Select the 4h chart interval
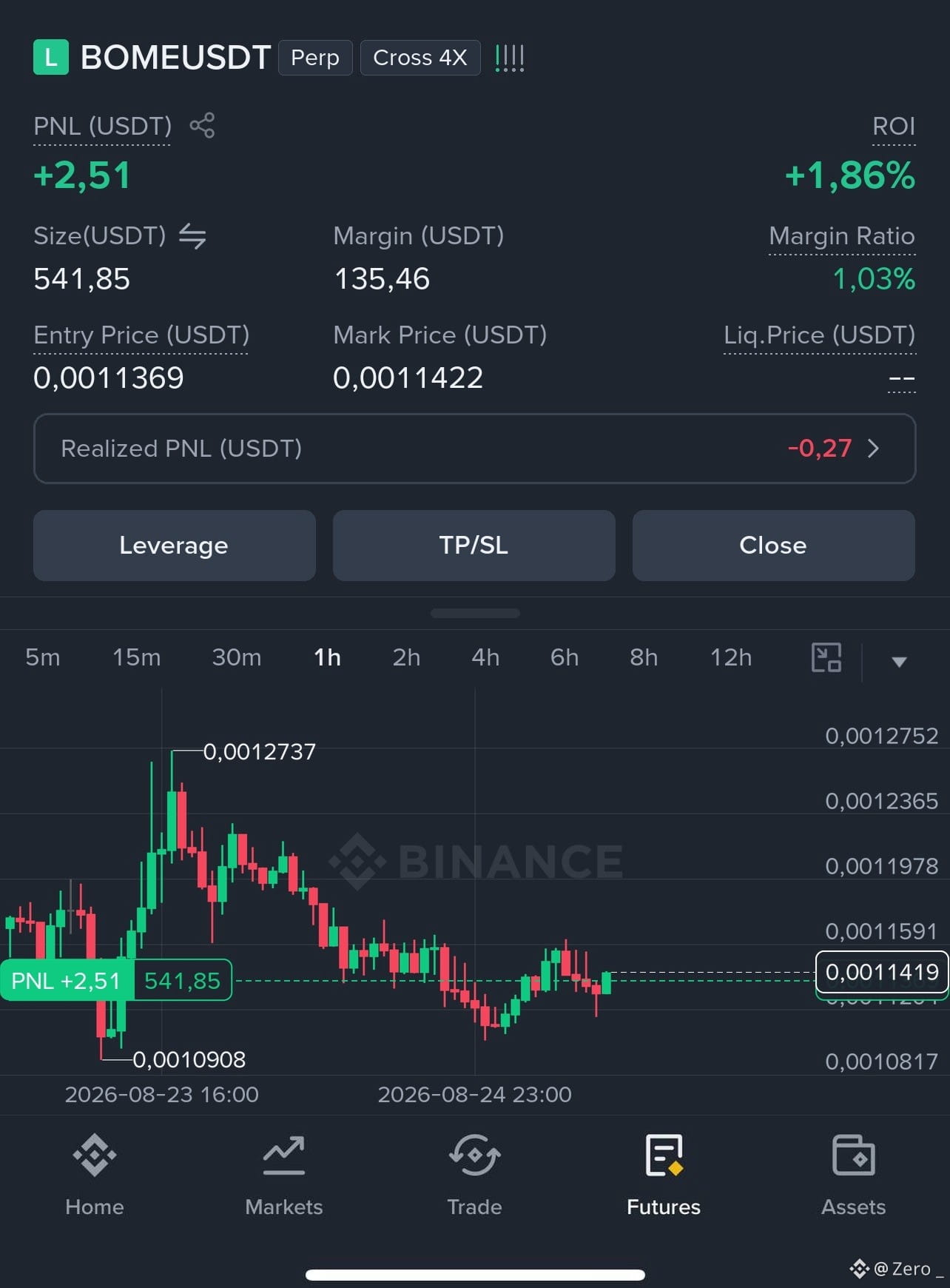The width and height of the screenshot is (950, 1288). (485, 657)
